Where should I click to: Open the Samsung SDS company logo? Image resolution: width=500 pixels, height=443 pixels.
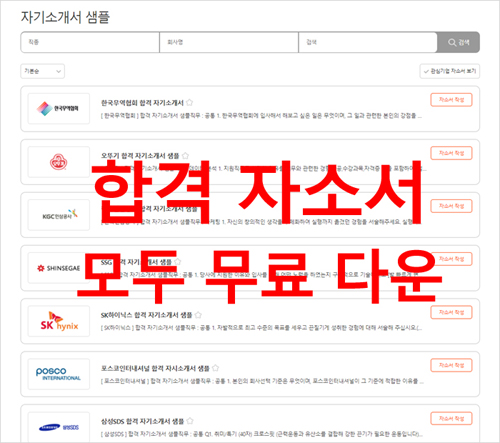[59, 427]
